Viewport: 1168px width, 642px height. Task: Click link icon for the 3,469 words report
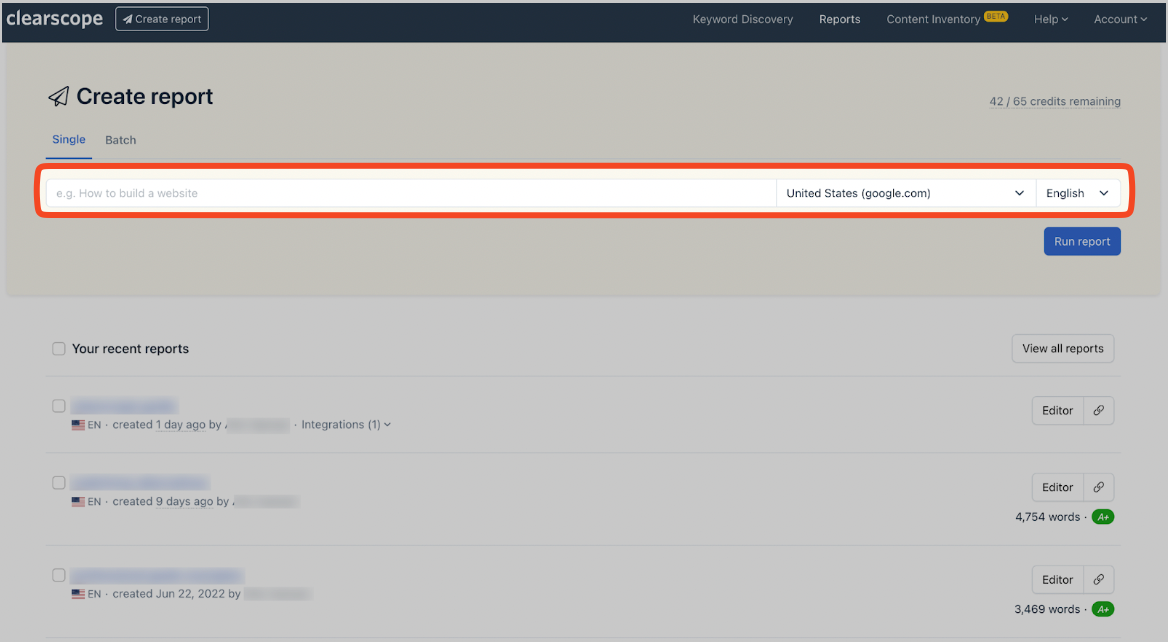[1099, 579]
